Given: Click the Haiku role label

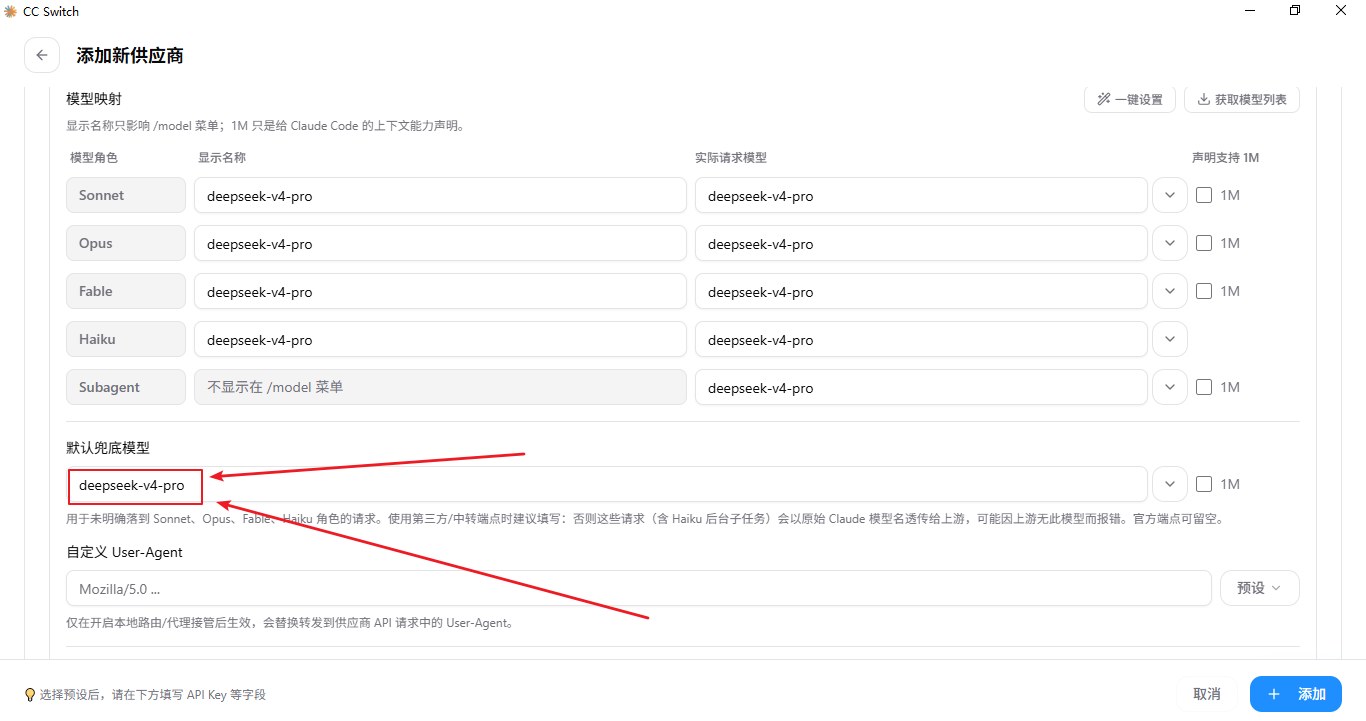Looking at the screenshot, I should point(126,340).
